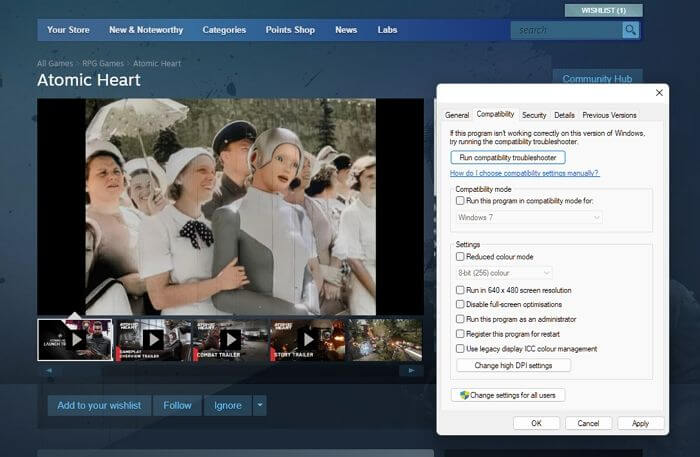Image resolution: width=700 pixels, height=457 pixels.
Task: Click the search magnifier icon
Action: tap(630, 30)
